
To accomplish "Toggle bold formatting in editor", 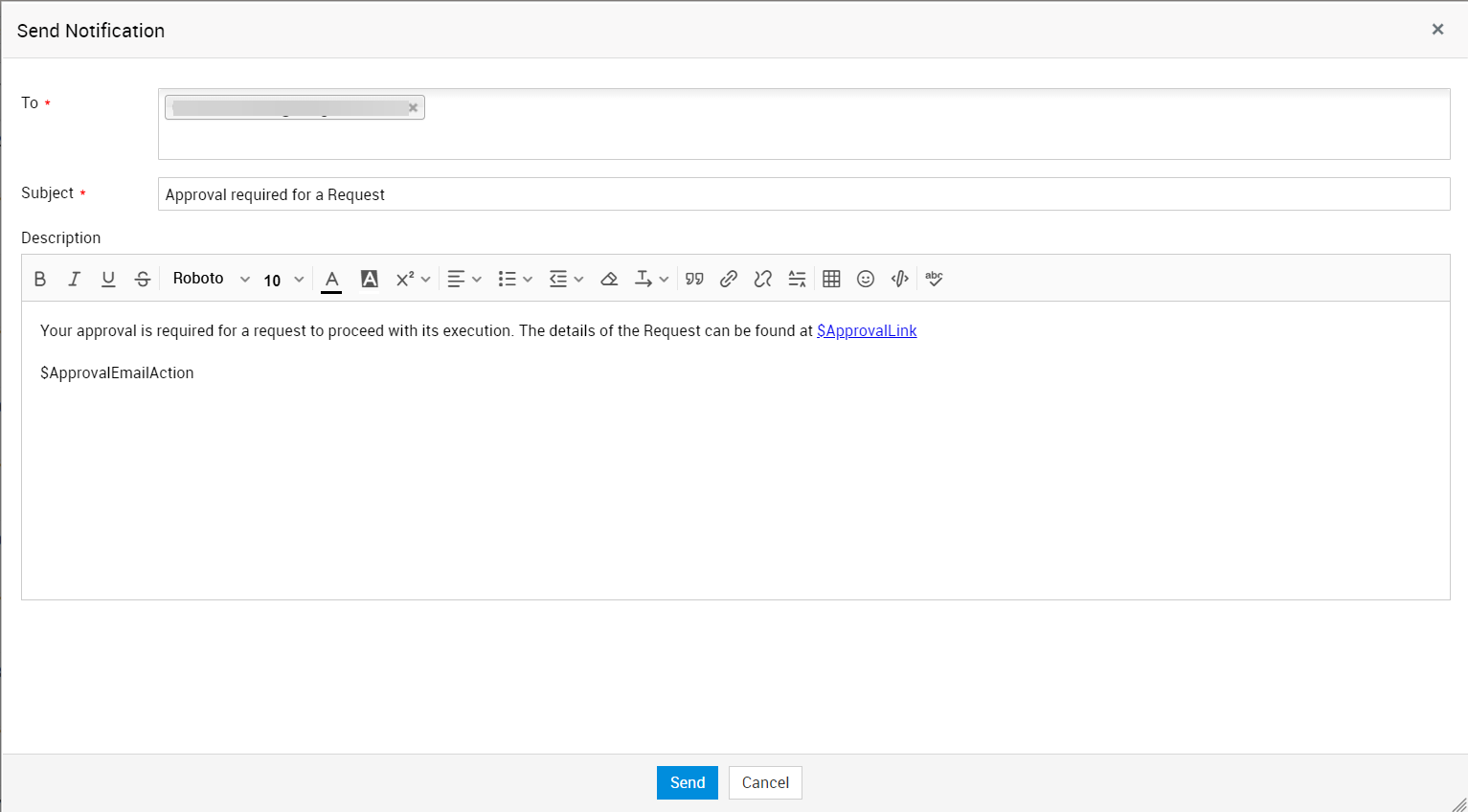I will coord(40,279).
